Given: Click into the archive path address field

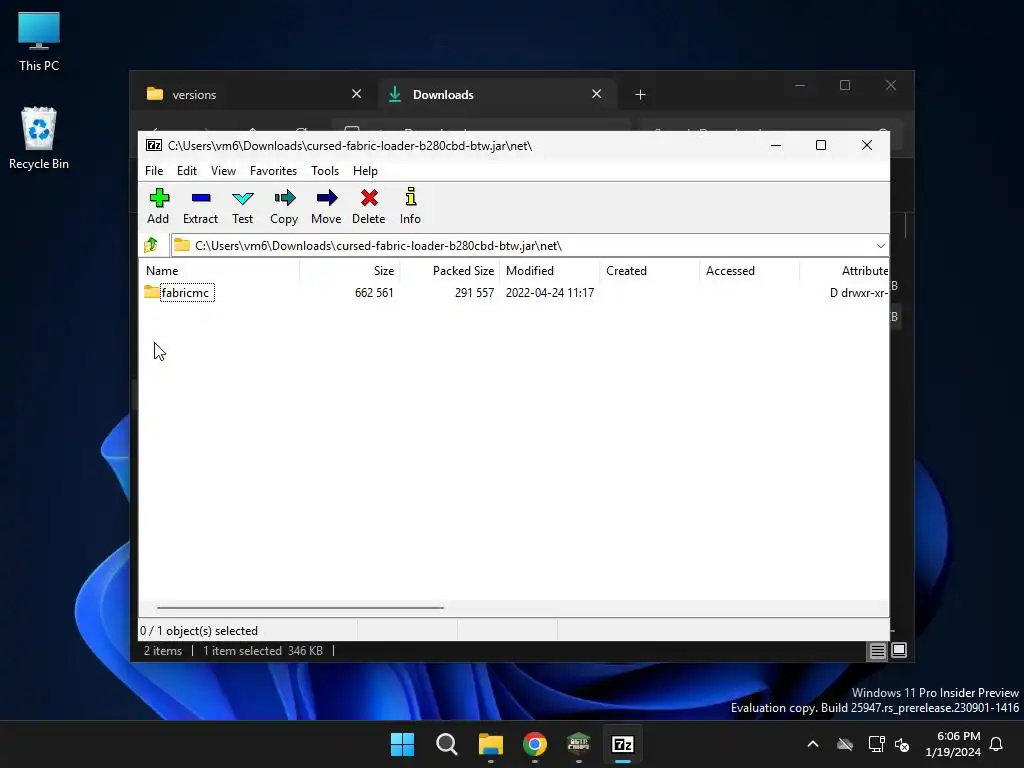Looking at the screenshot, I should pos(522,246).
